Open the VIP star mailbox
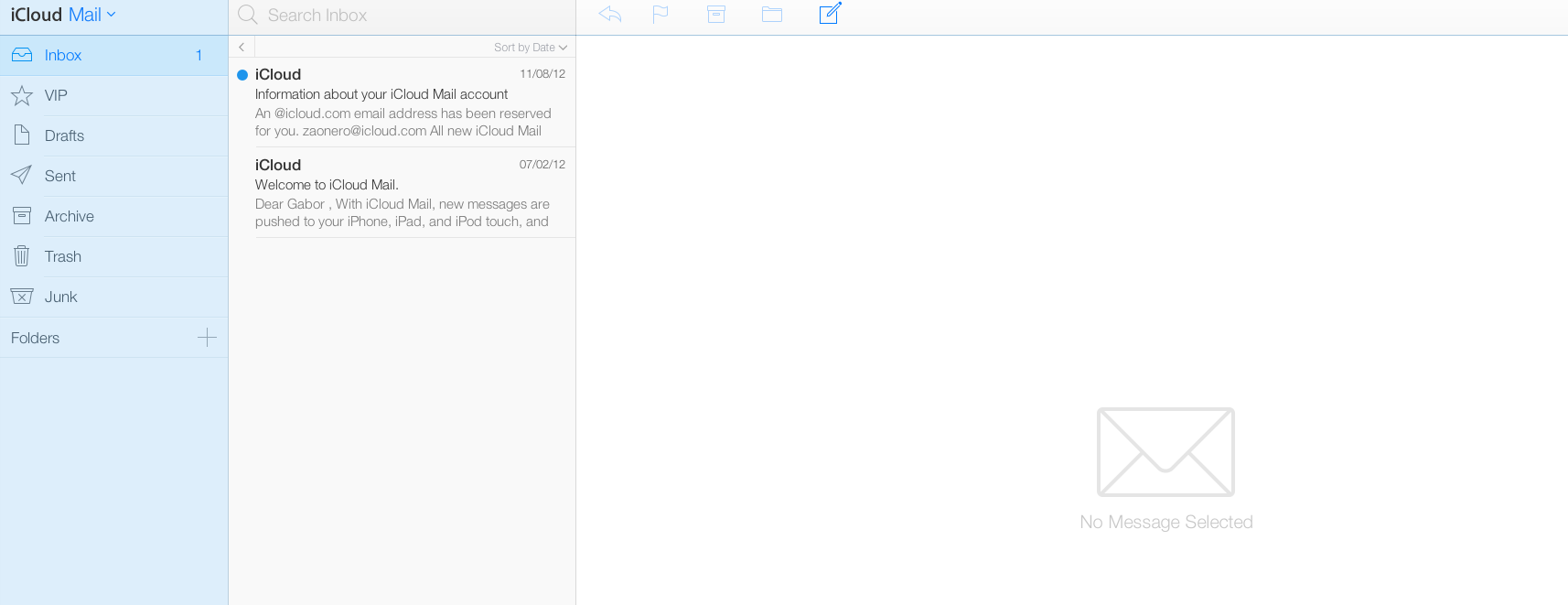 click(22, 95)
